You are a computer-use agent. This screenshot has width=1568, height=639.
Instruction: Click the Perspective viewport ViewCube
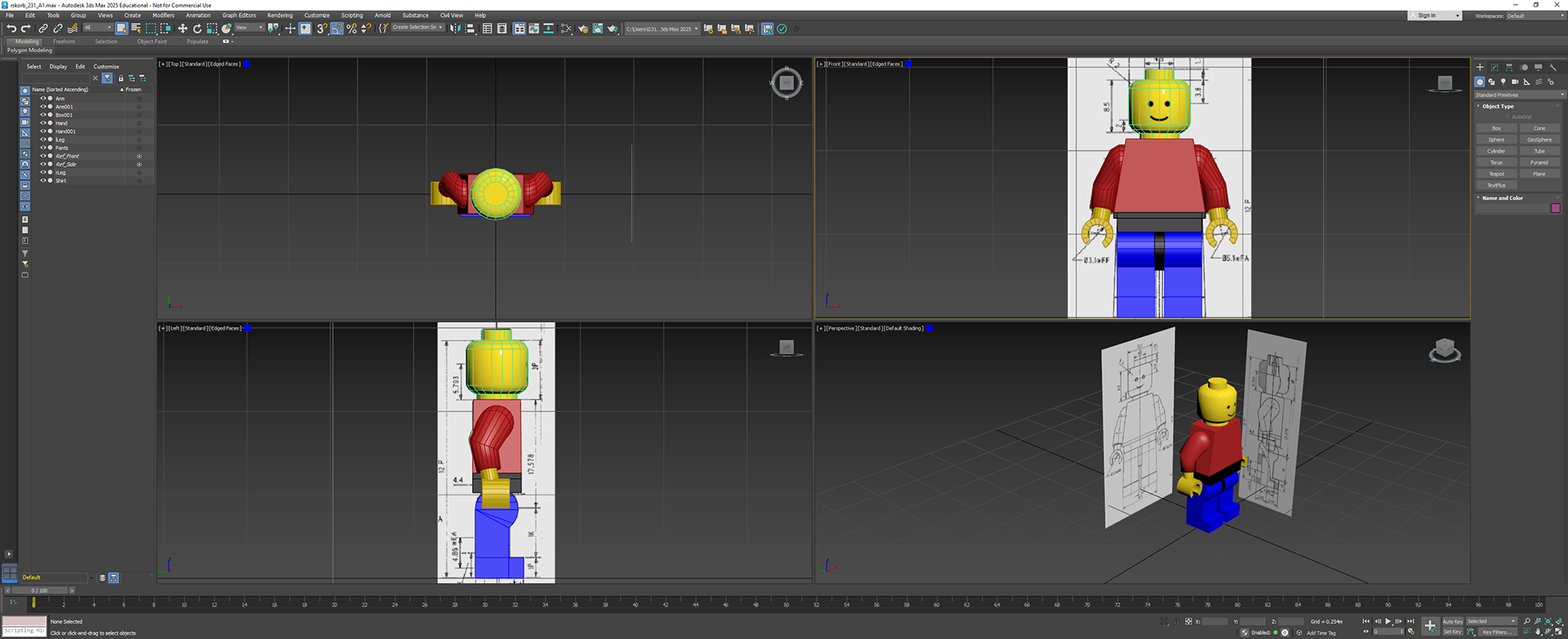(1445, 351)
